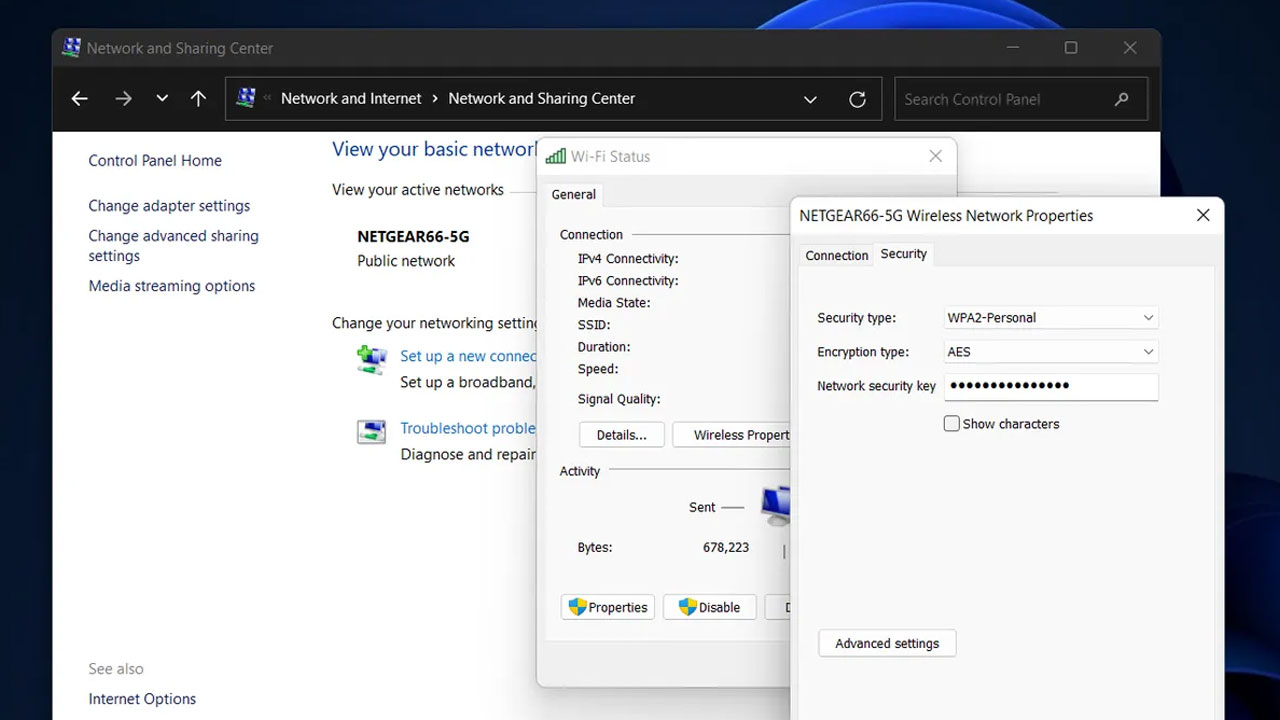Image resolution: width=1280 pixels, height=720 pixels.
Task: Enable the Show characters checkbox
Action: (x=952, y=424)
